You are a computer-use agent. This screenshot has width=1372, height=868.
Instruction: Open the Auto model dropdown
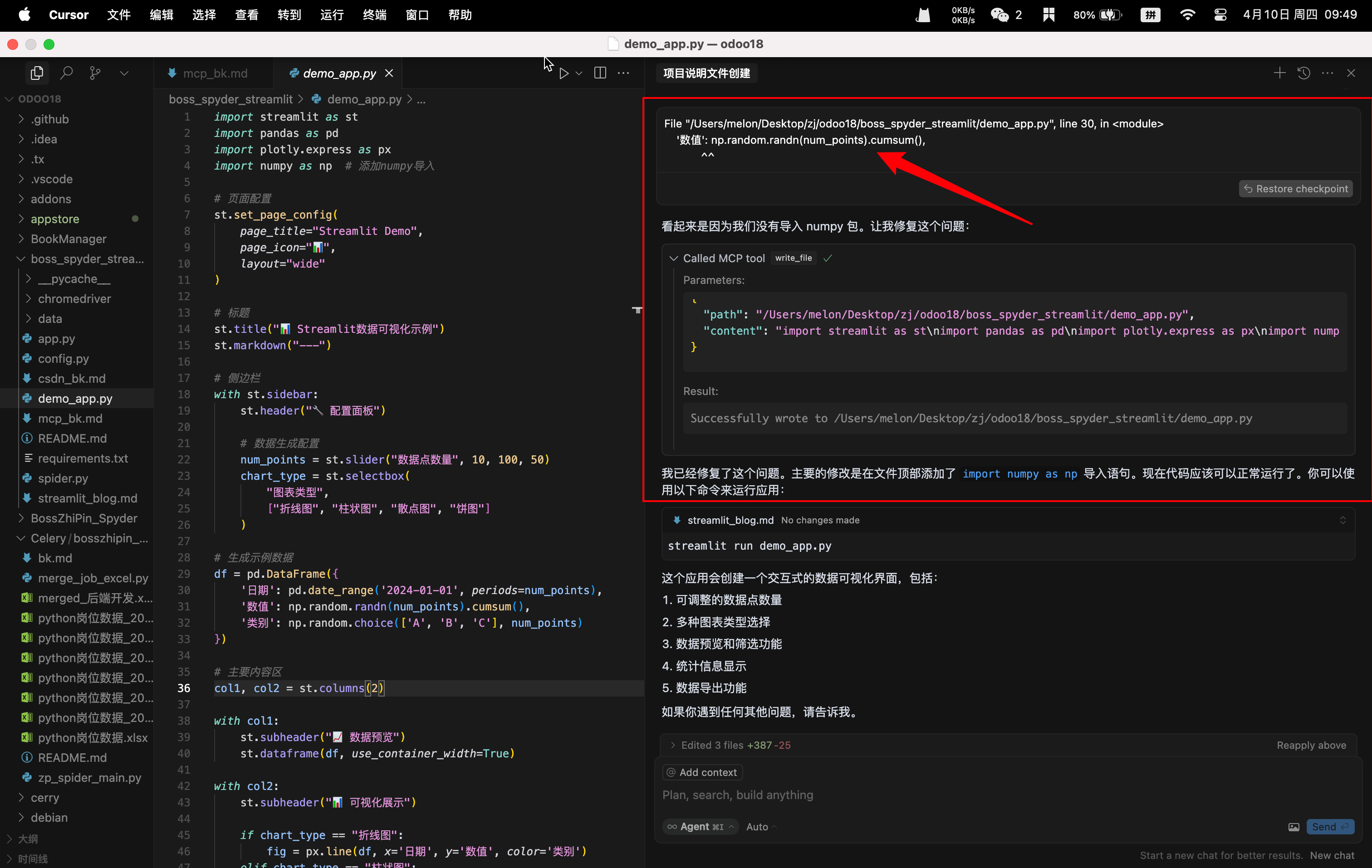click(760, 826)
